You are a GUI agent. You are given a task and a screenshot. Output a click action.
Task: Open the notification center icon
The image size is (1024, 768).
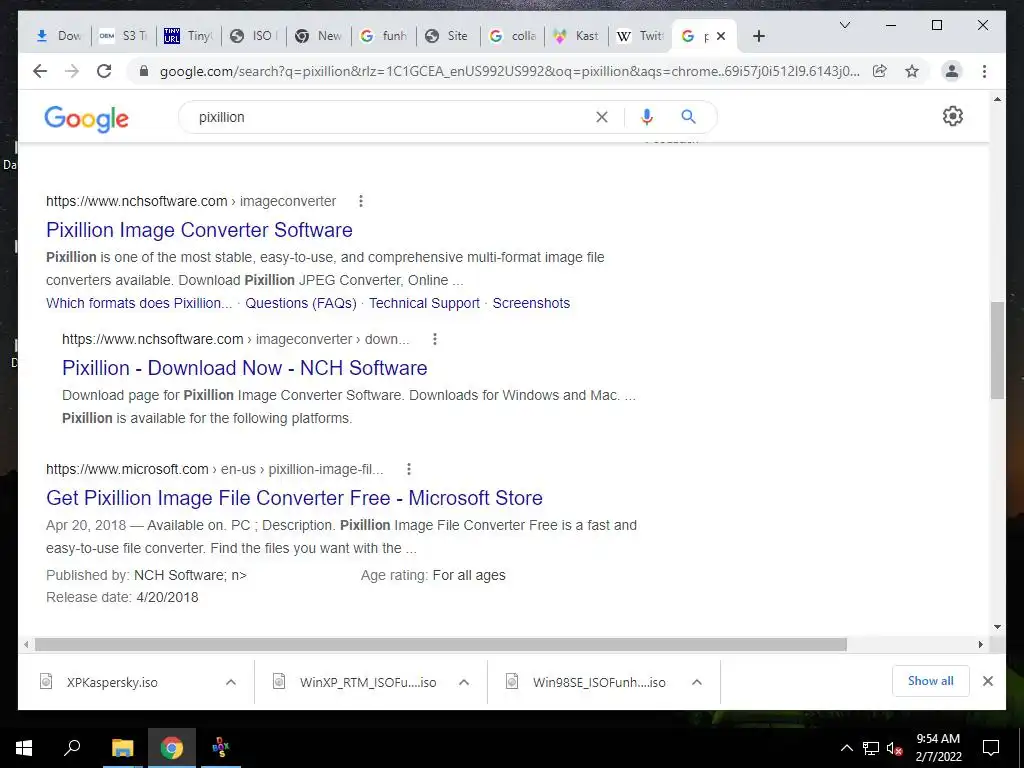991,748
